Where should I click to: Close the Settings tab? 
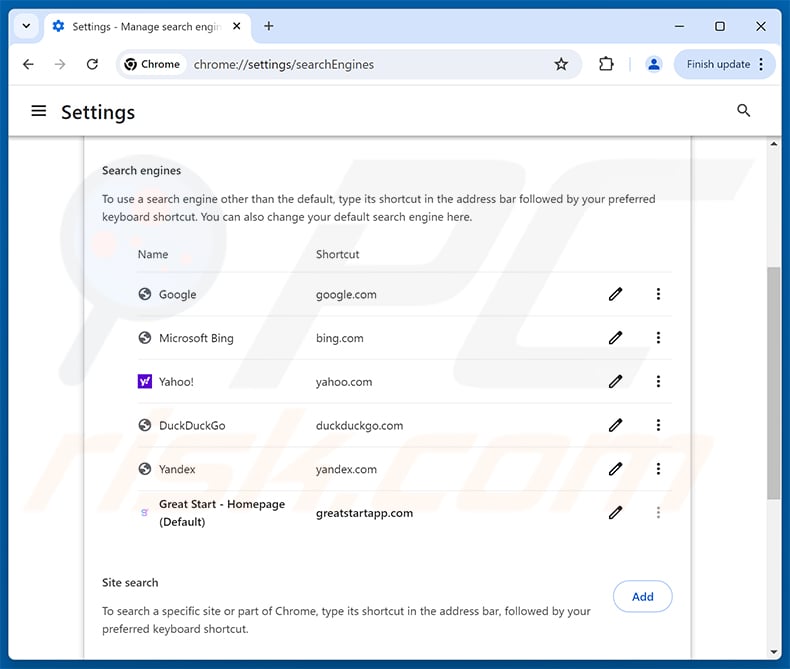(236, 26)
